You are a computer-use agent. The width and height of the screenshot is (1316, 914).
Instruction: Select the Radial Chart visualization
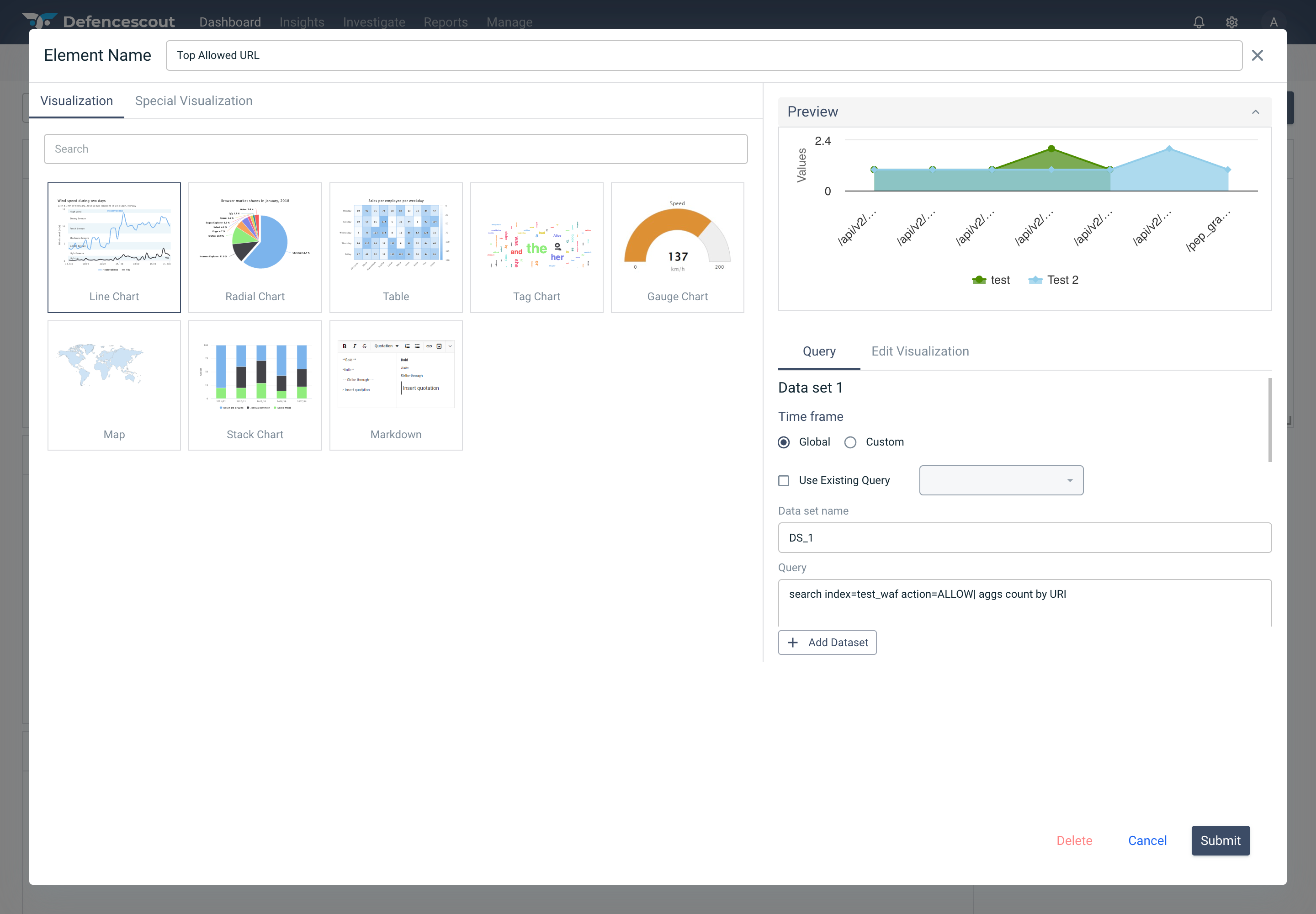255,247
